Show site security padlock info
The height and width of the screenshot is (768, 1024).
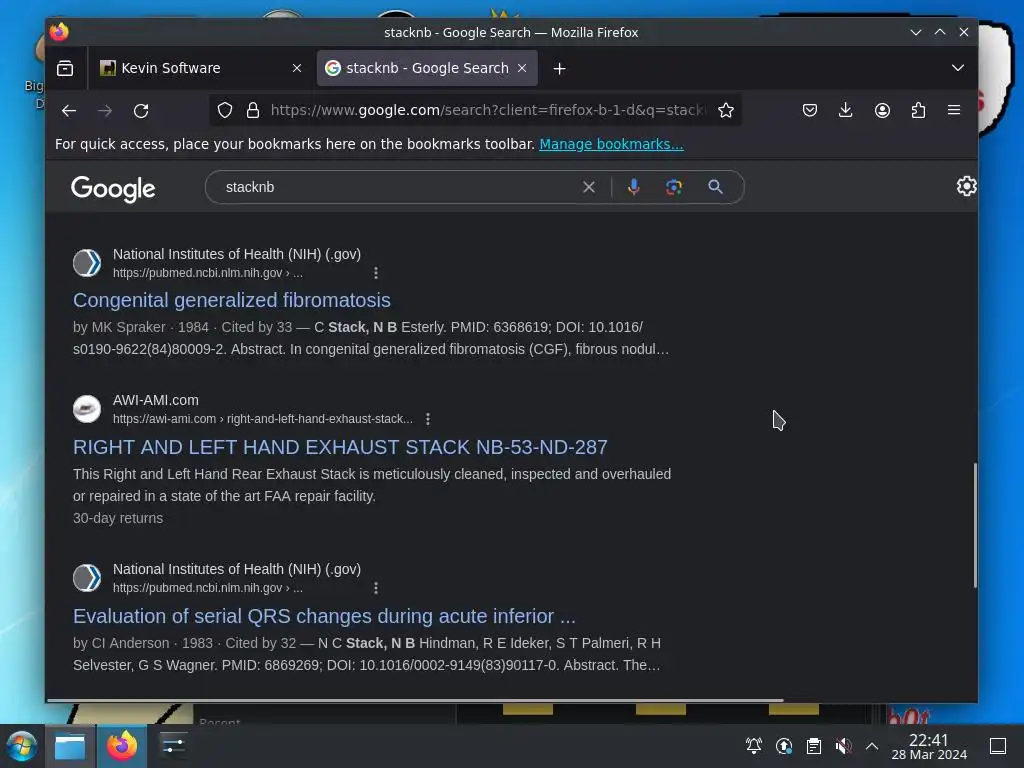253,110
